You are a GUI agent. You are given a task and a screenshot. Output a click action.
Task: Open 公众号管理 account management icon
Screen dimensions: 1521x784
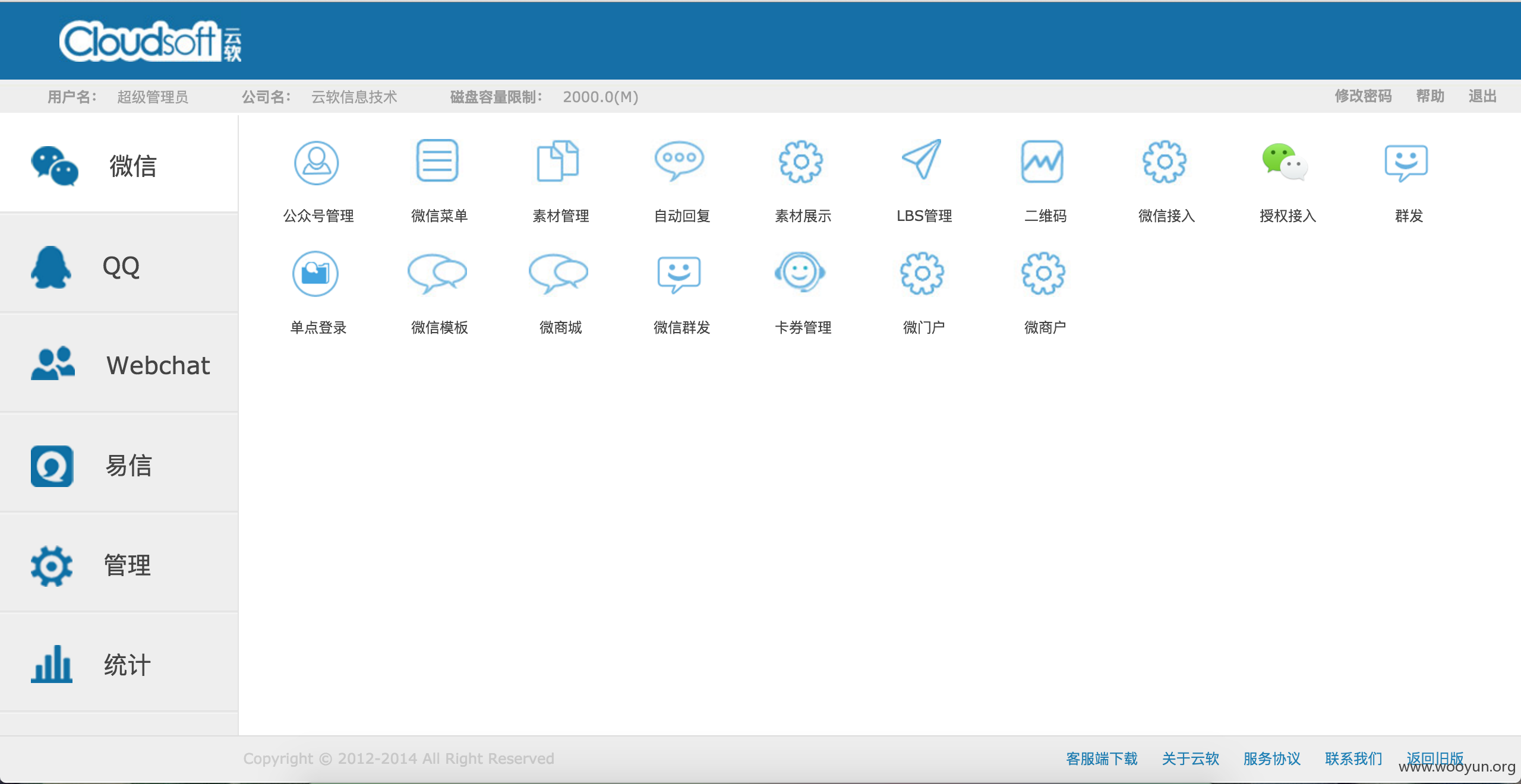click(x=317, y=162)
